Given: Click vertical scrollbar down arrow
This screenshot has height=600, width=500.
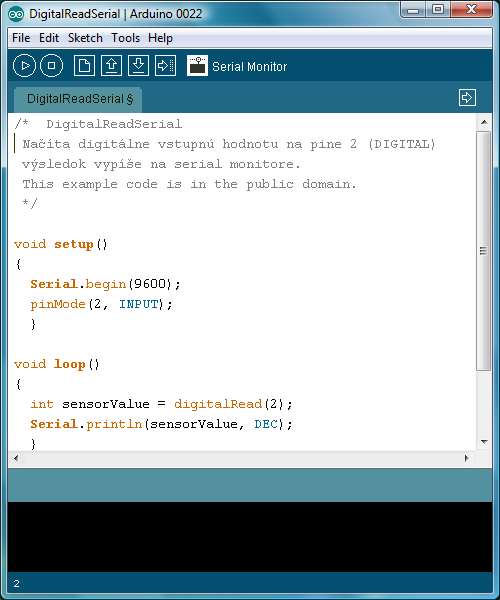Looking at the screenshot, I should click(484, 442).
